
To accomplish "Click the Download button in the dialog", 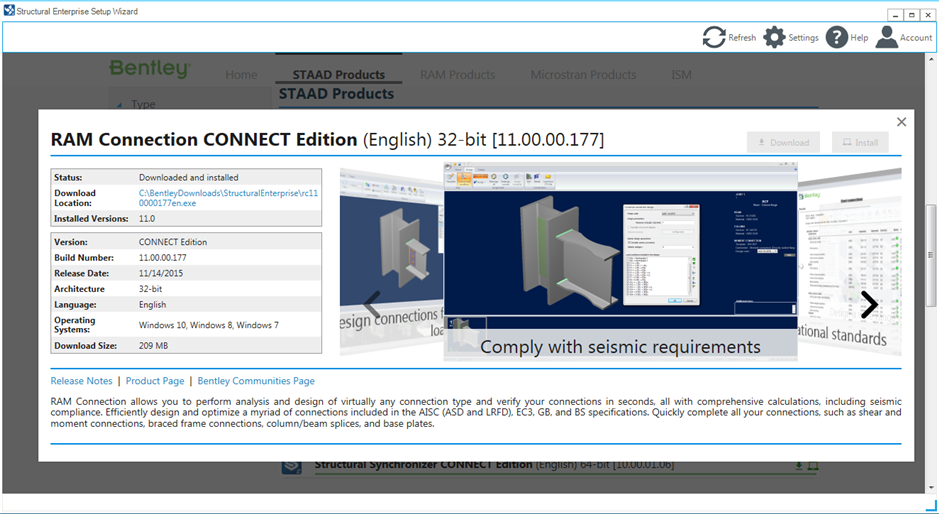I will pos(783,143).
